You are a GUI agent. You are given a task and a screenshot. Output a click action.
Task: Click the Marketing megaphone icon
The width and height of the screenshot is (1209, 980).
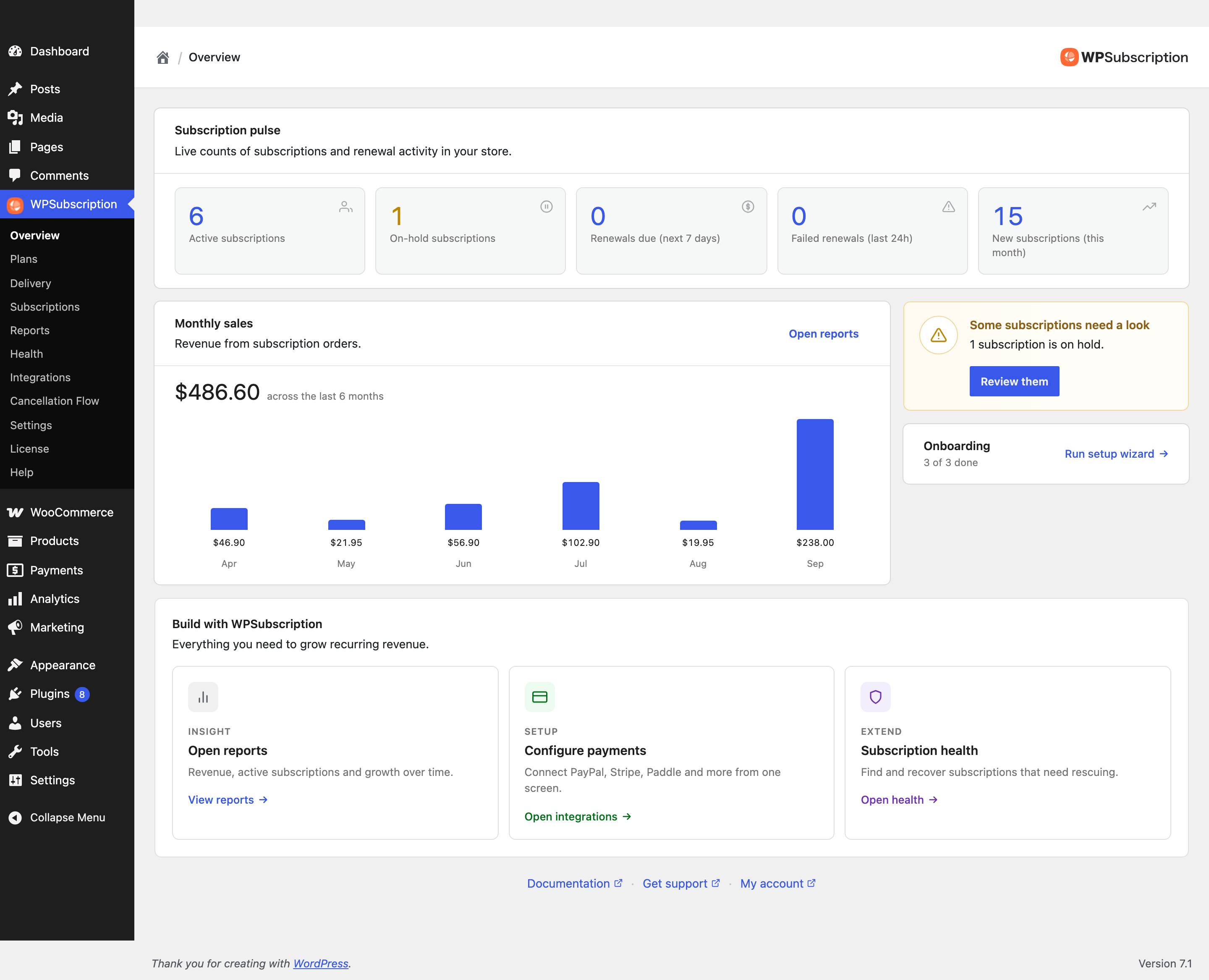coord(15,627)
